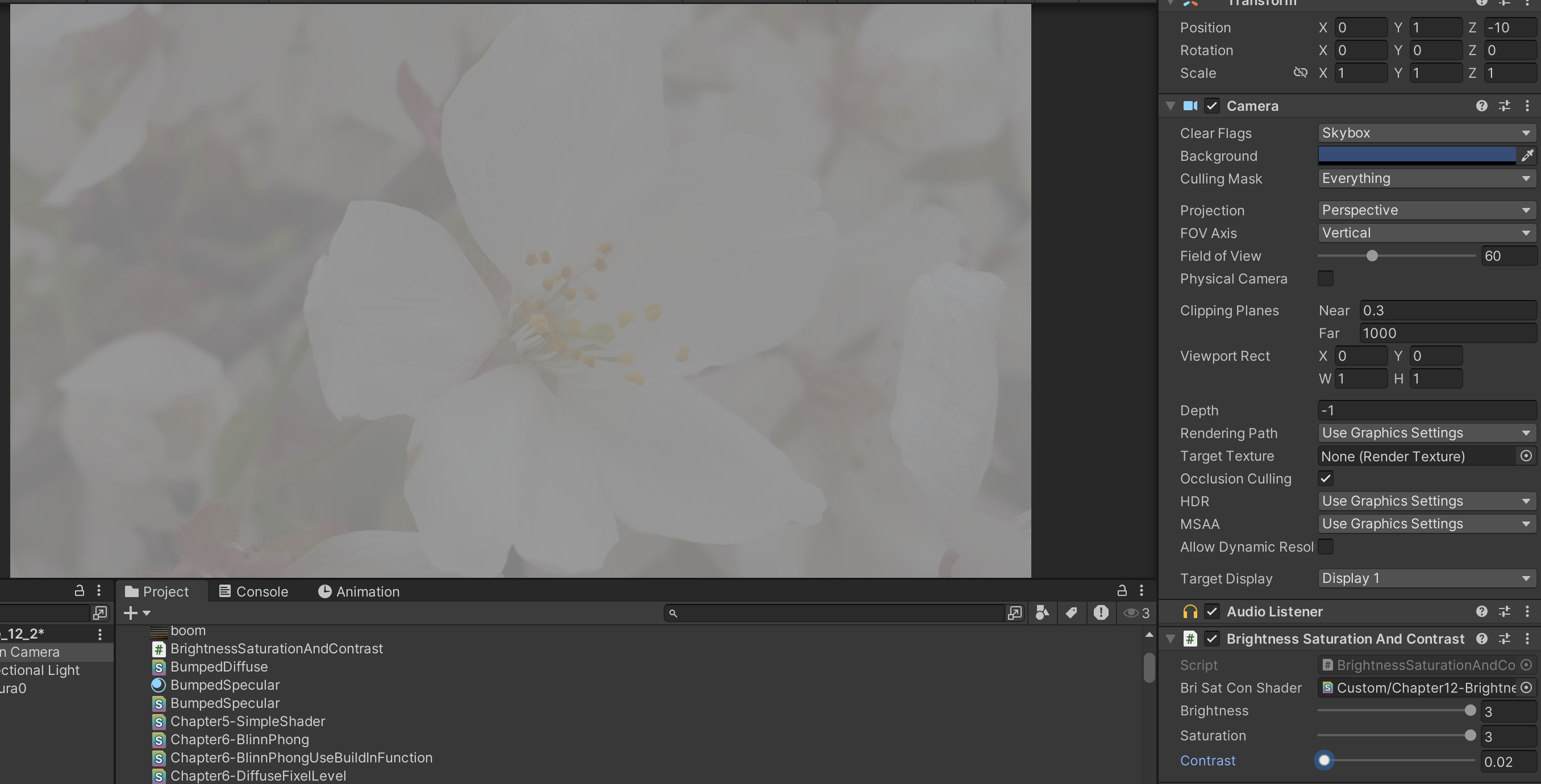
Task: Open Audio Listener kebab options menu
Action: 1527,611
